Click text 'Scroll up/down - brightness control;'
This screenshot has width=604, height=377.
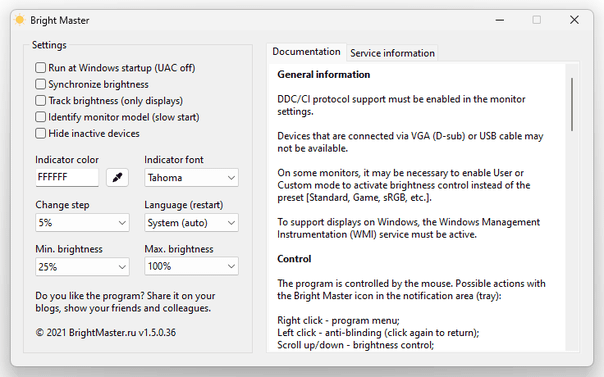(x=356, y=345)
